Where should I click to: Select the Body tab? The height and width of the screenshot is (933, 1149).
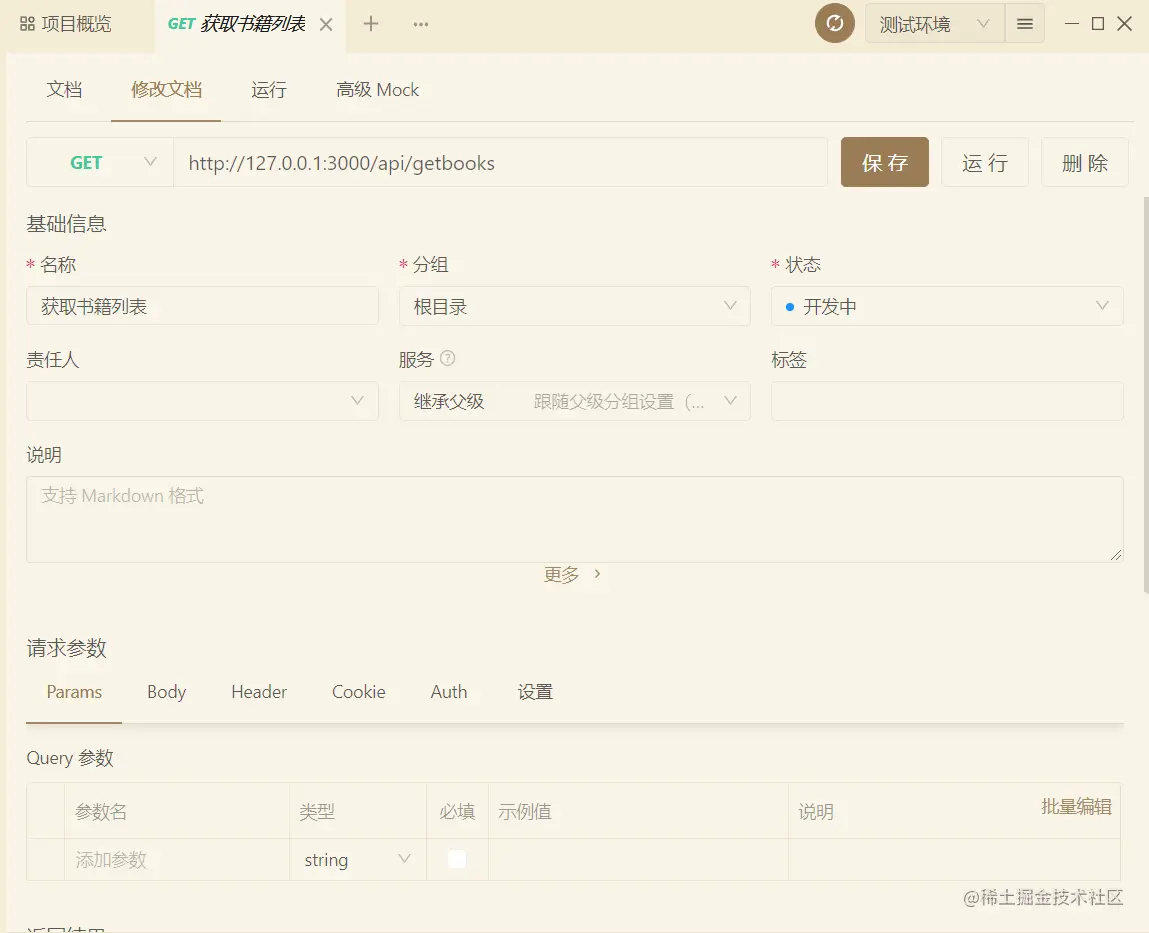[166, 692]
